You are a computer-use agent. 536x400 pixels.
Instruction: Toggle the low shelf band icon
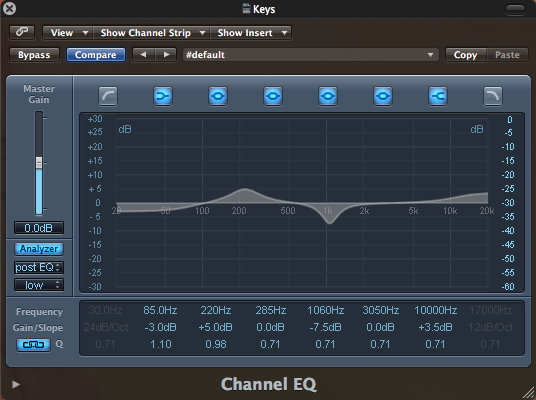pos(163,96)
